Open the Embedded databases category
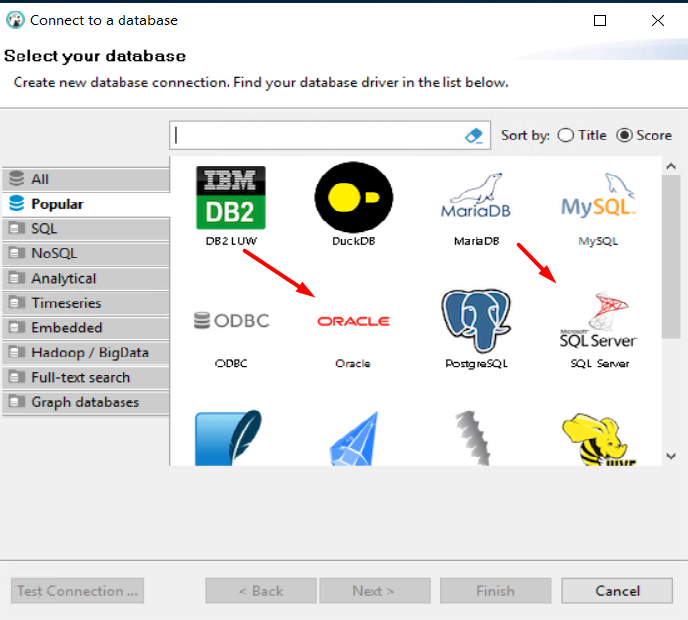688x620 pixels. coord(86,328)
